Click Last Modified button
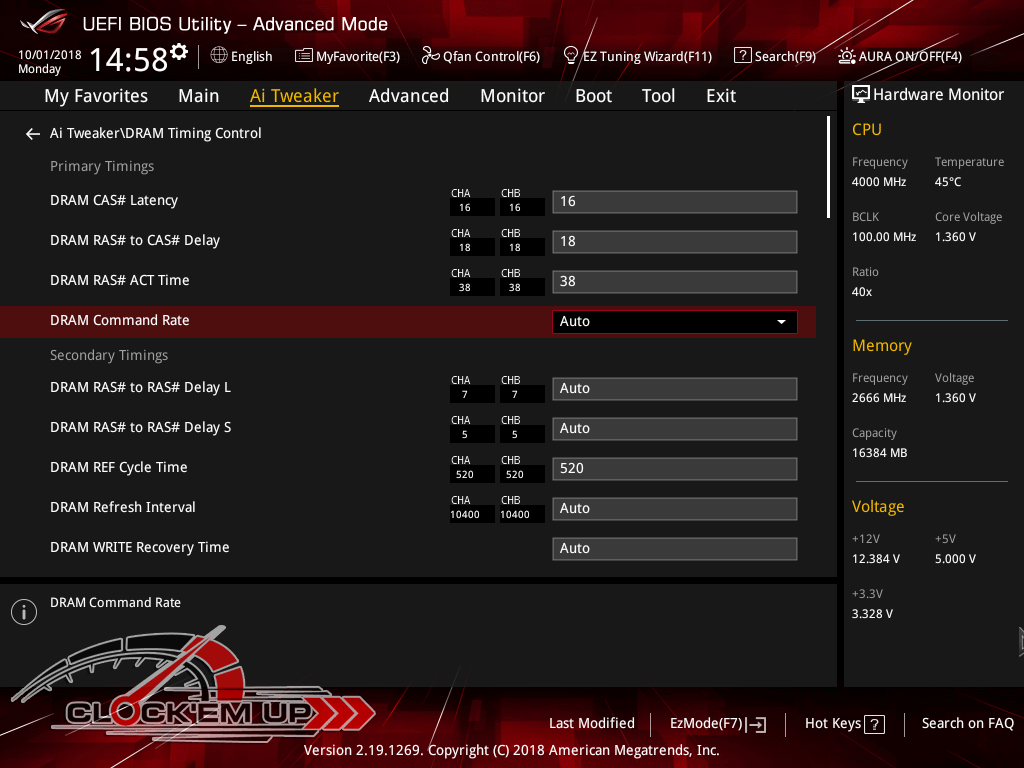Viewport: 1024px width, 768px height. 591,723
